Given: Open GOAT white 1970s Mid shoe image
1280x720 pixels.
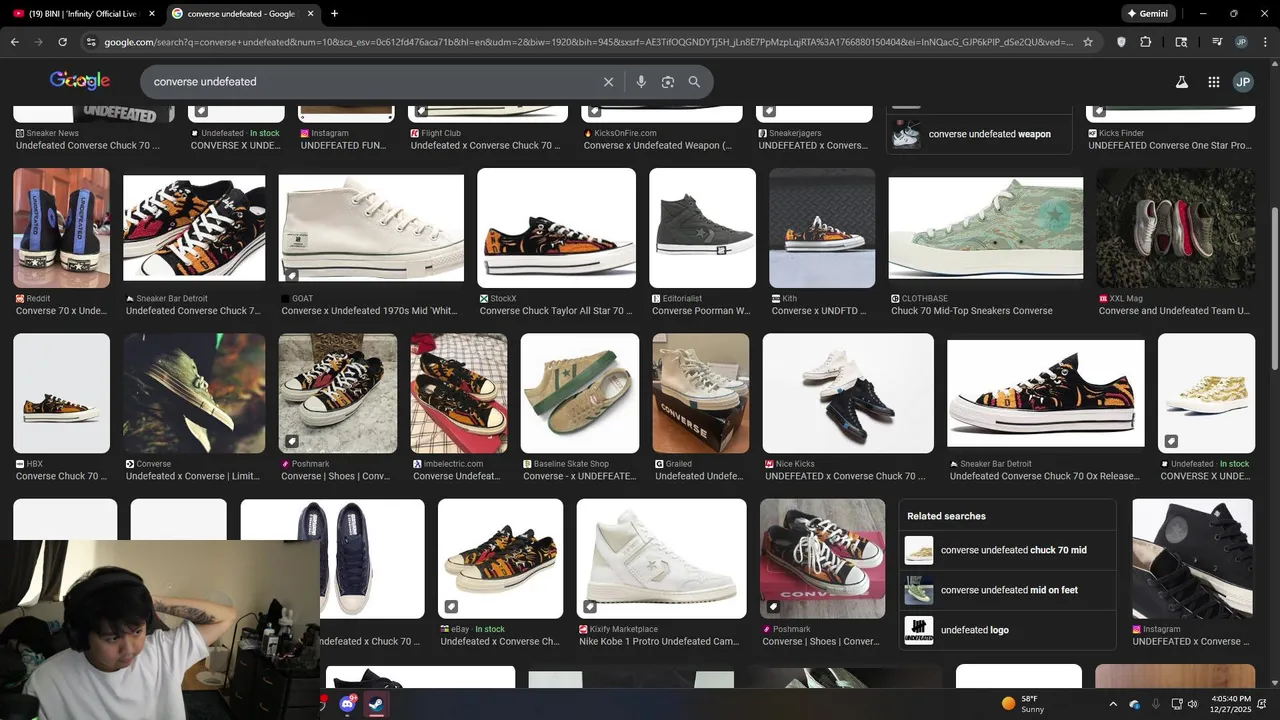Looking at the screenshot, I should point(371,228).
